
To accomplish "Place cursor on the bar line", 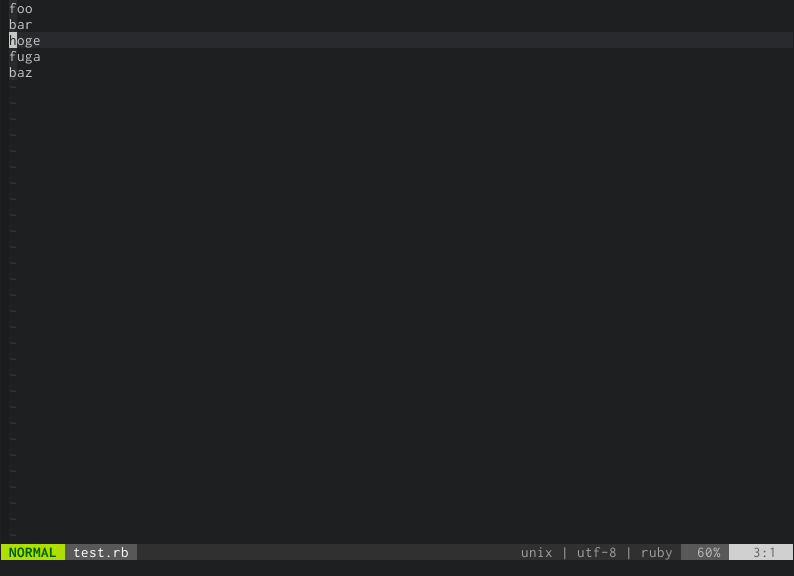I will click(x=21, y=24).
